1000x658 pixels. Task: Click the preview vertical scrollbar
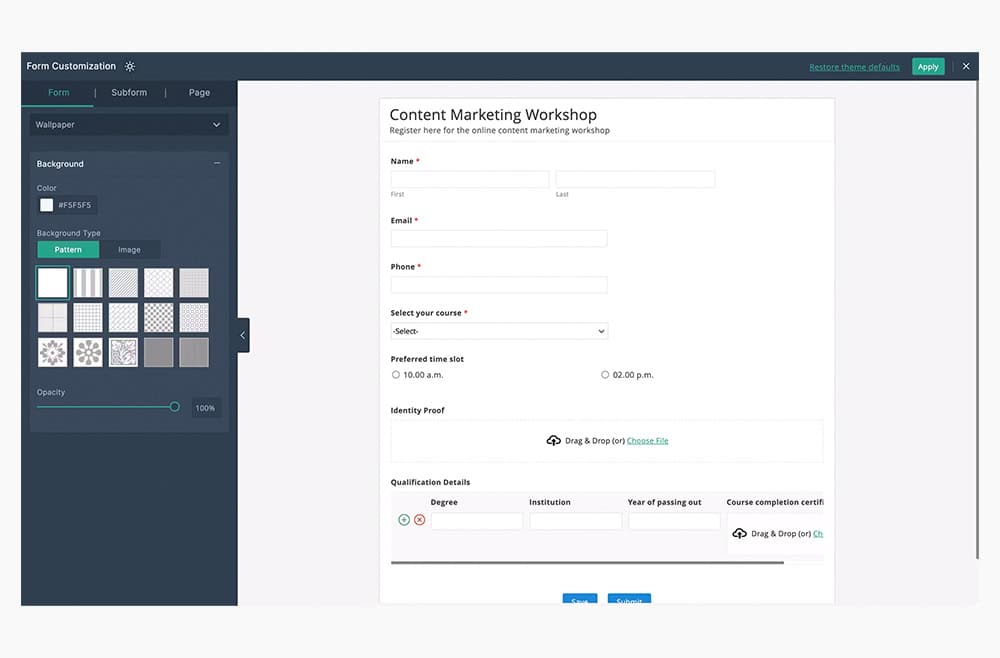click(x=977, y=320)
